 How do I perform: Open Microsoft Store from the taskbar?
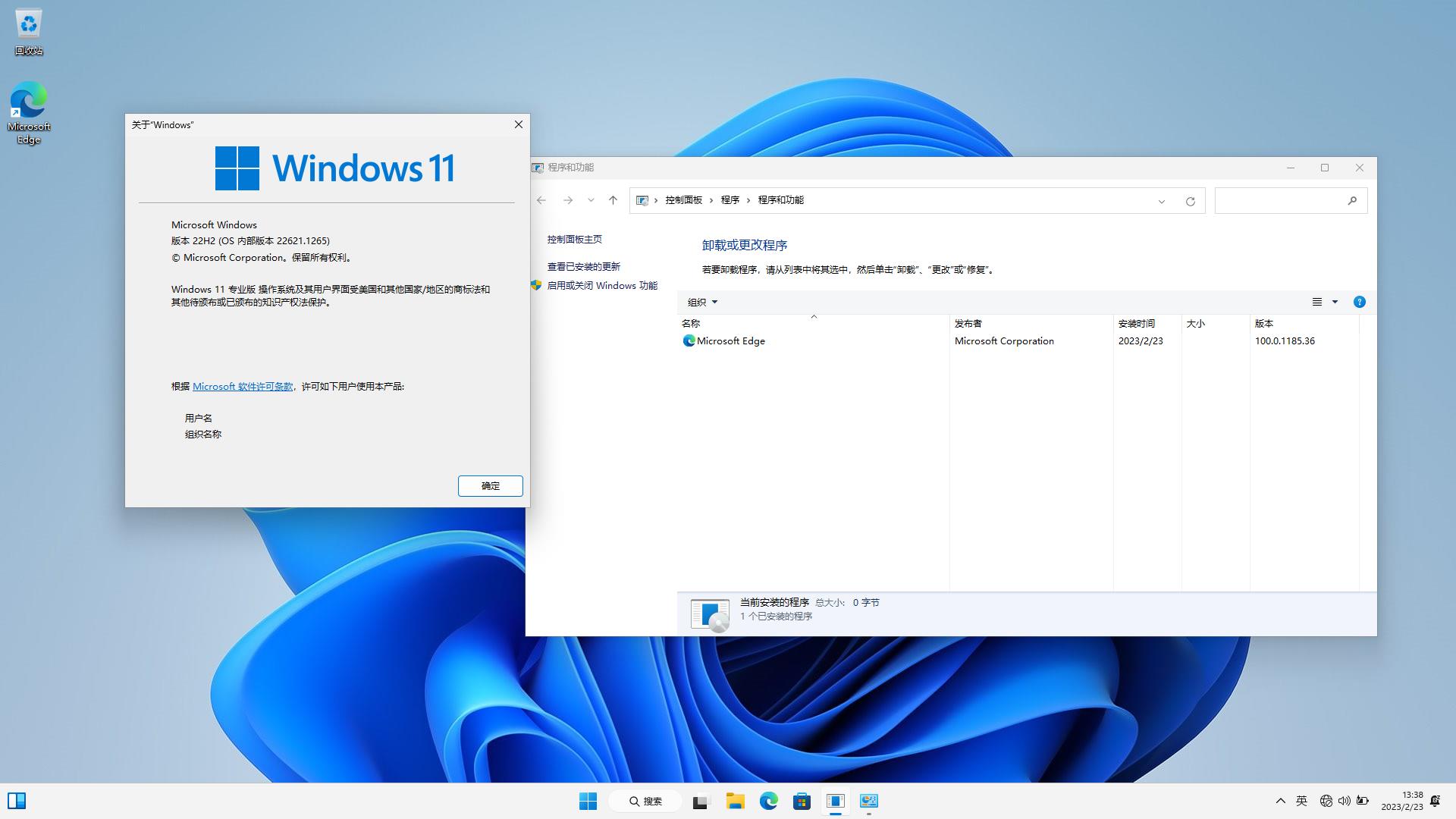tap(802, 801)
